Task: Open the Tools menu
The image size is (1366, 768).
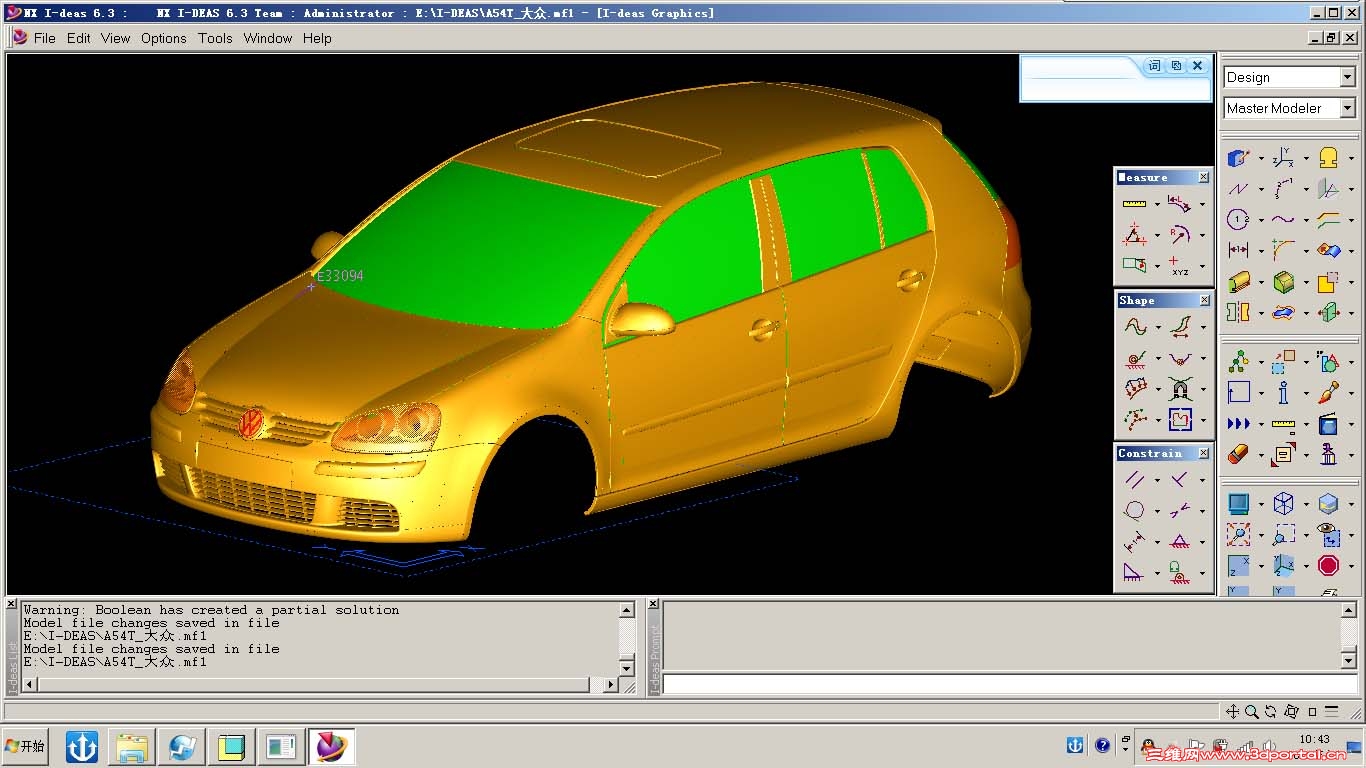Action: point(215,38)
